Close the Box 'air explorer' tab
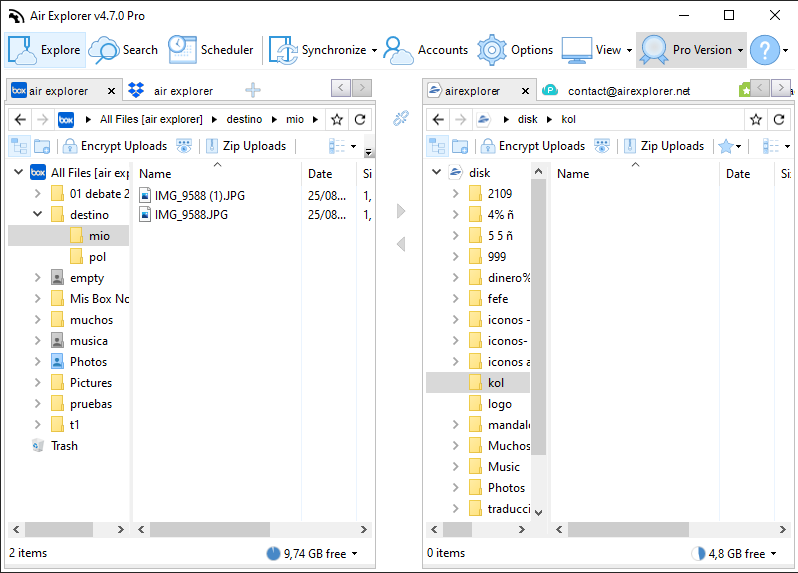 111,91
